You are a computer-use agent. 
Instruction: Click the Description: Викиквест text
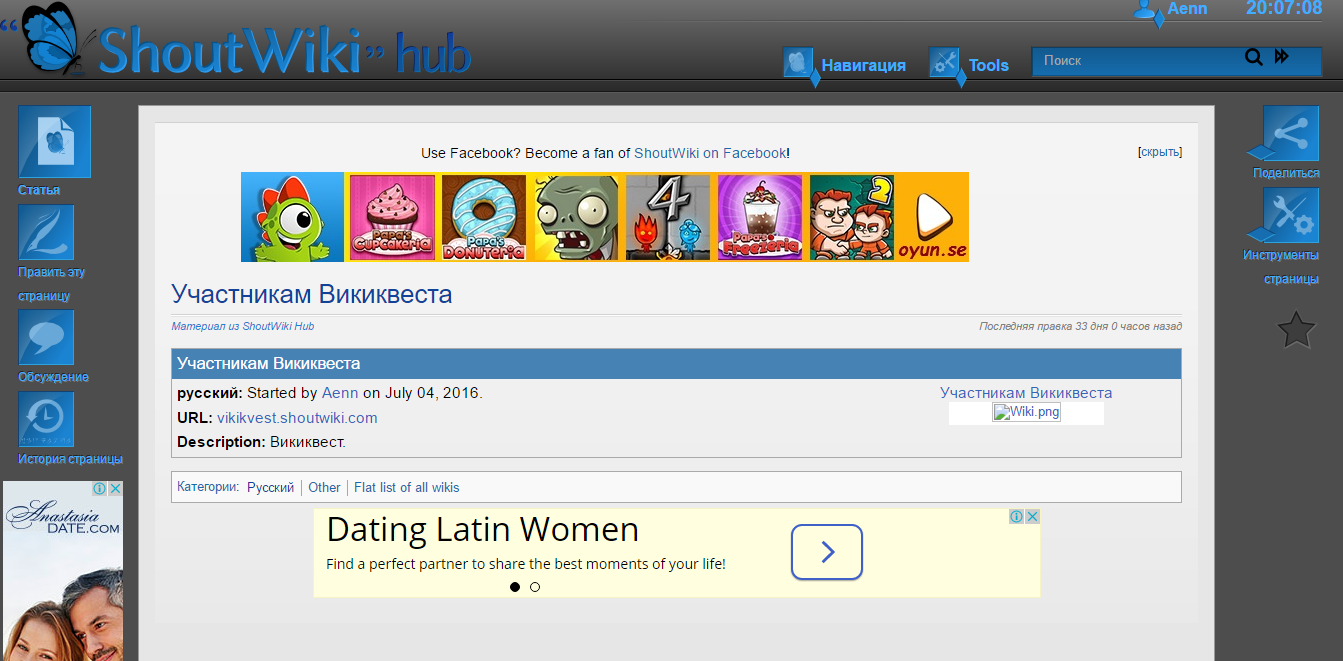click(x=261, y=442)
